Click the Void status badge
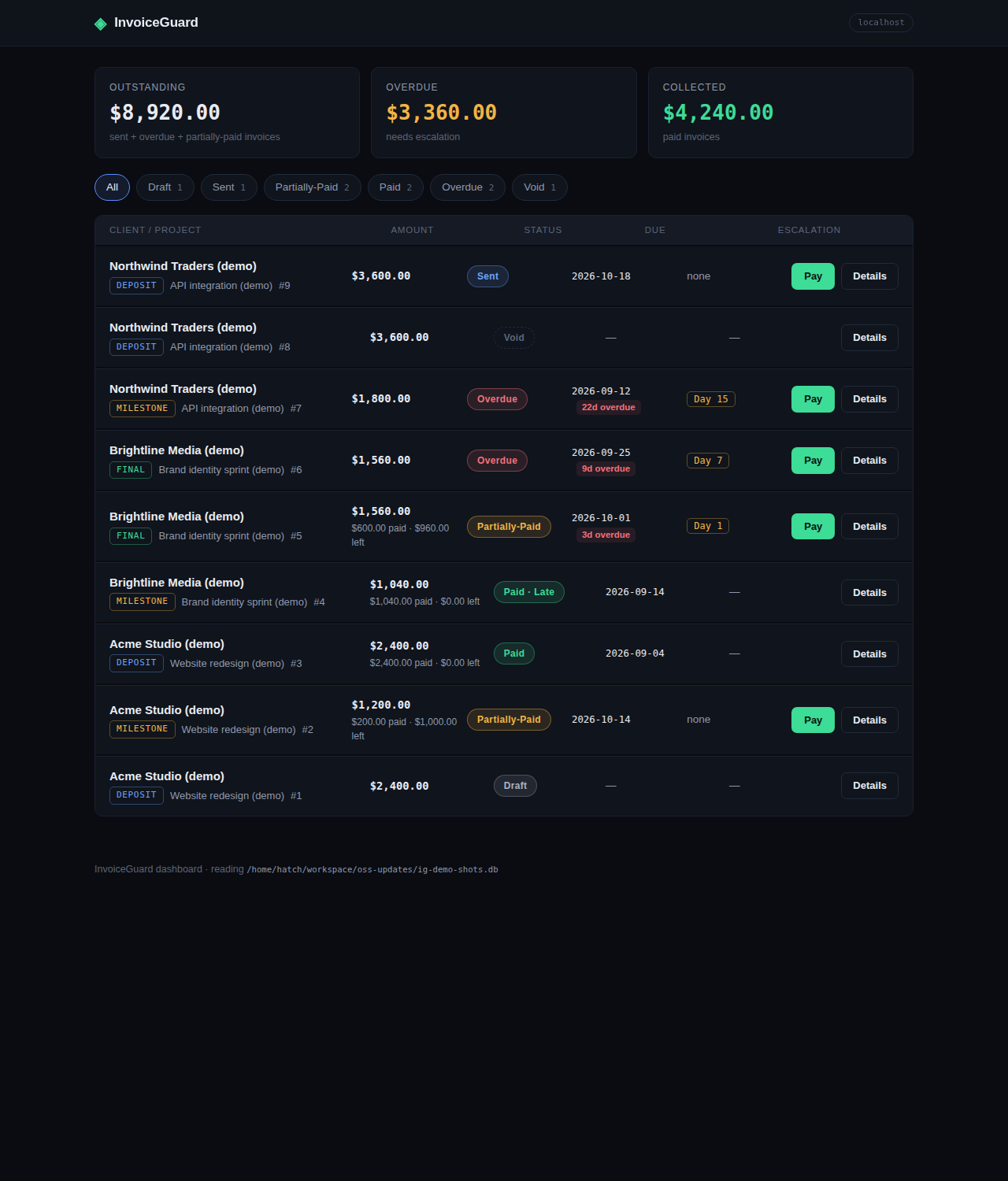The height and width of the screenshot is (1181, 1008). click(513, 338)
